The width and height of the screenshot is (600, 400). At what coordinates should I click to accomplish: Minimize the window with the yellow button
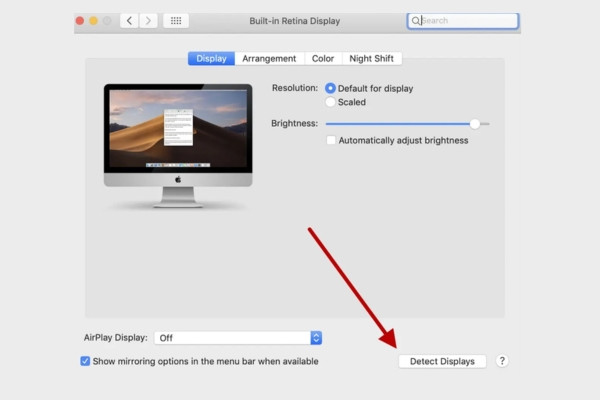click(93, 21)
